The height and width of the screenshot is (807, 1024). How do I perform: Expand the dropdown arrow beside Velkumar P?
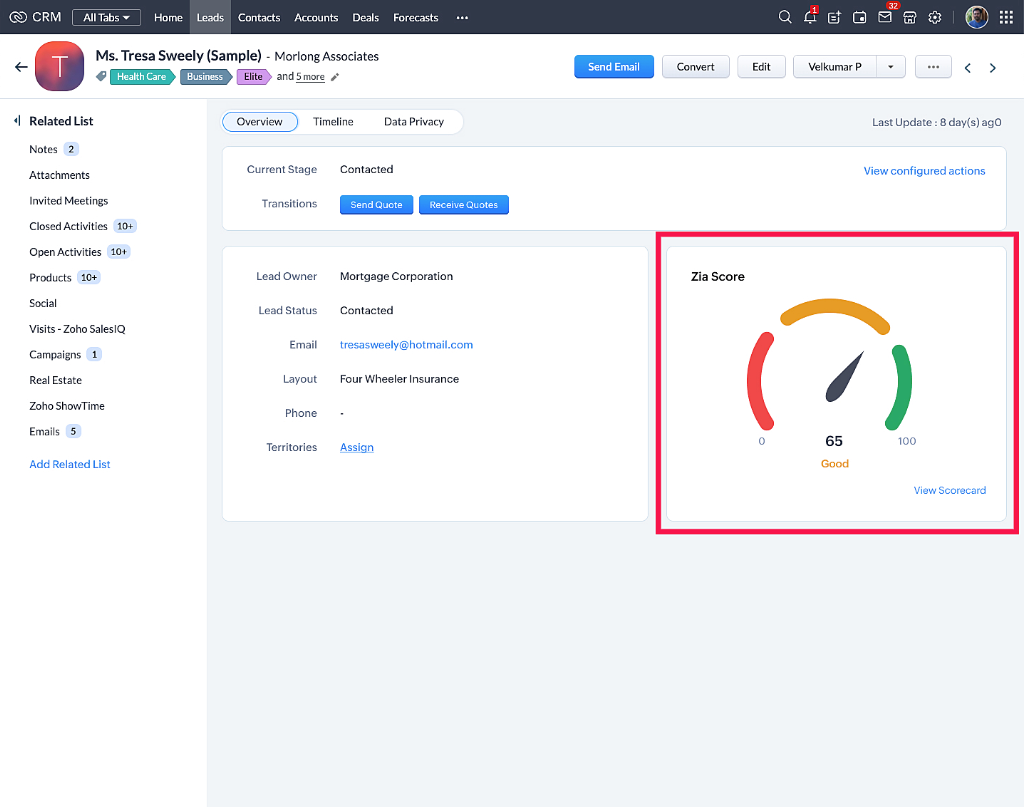tap(890, 67)
